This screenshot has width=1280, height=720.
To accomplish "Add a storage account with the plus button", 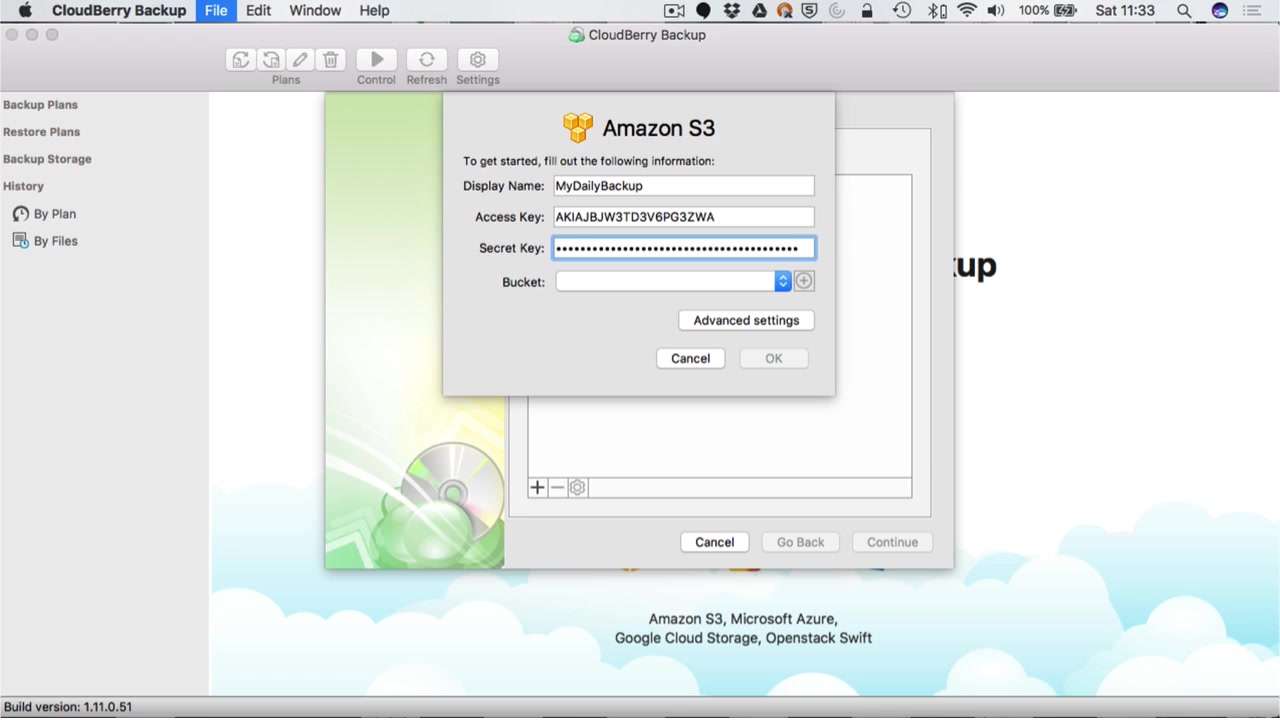I will coord(537,488).
